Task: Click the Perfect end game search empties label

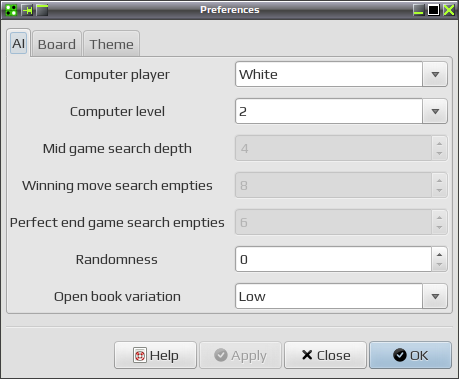Action: (117, 223)
